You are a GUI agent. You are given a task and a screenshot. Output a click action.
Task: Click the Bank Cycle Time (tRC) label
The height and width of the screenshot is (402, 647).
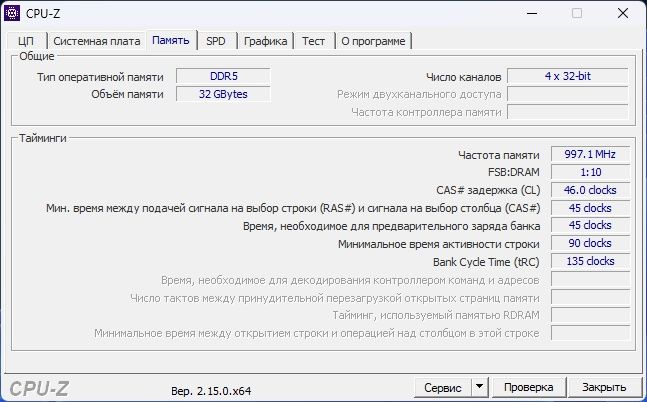click(486, 262)
